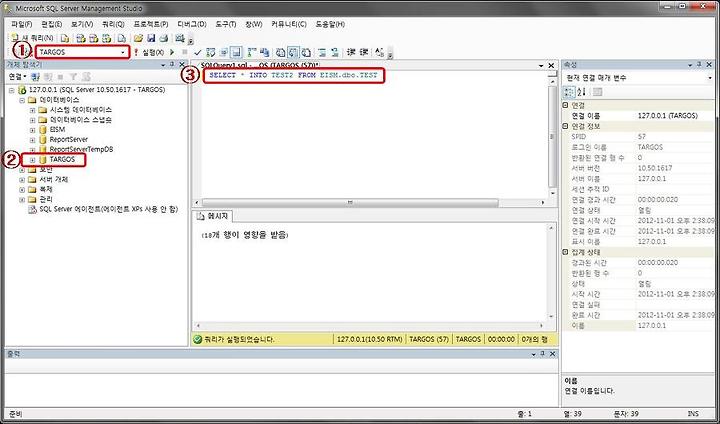Click the Save floppy disk icon
The image size is (720, 424).
coord(151,38)
